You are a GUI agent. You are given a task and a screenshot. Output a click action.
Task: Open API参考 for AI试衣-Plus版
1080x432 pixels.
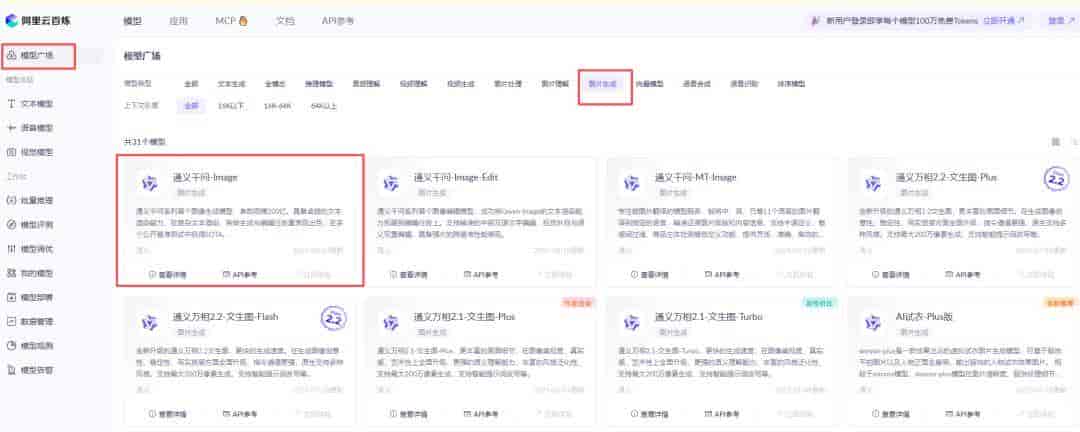[963, 414]
